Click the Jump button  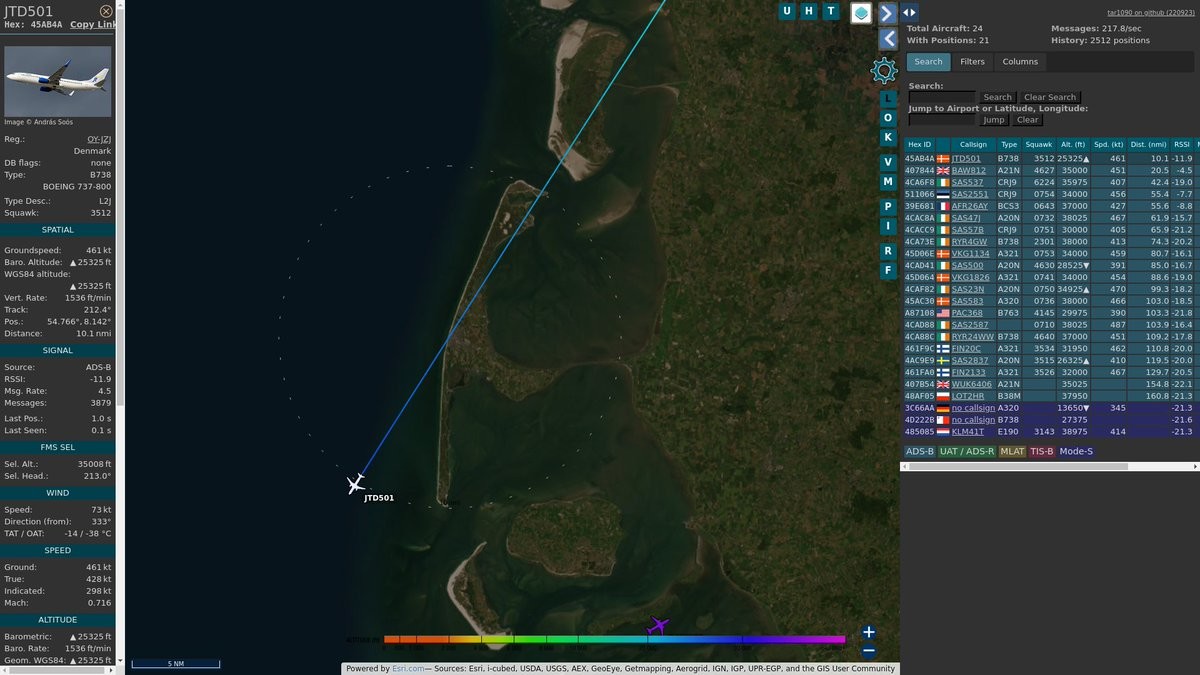[x=993, y=119]
